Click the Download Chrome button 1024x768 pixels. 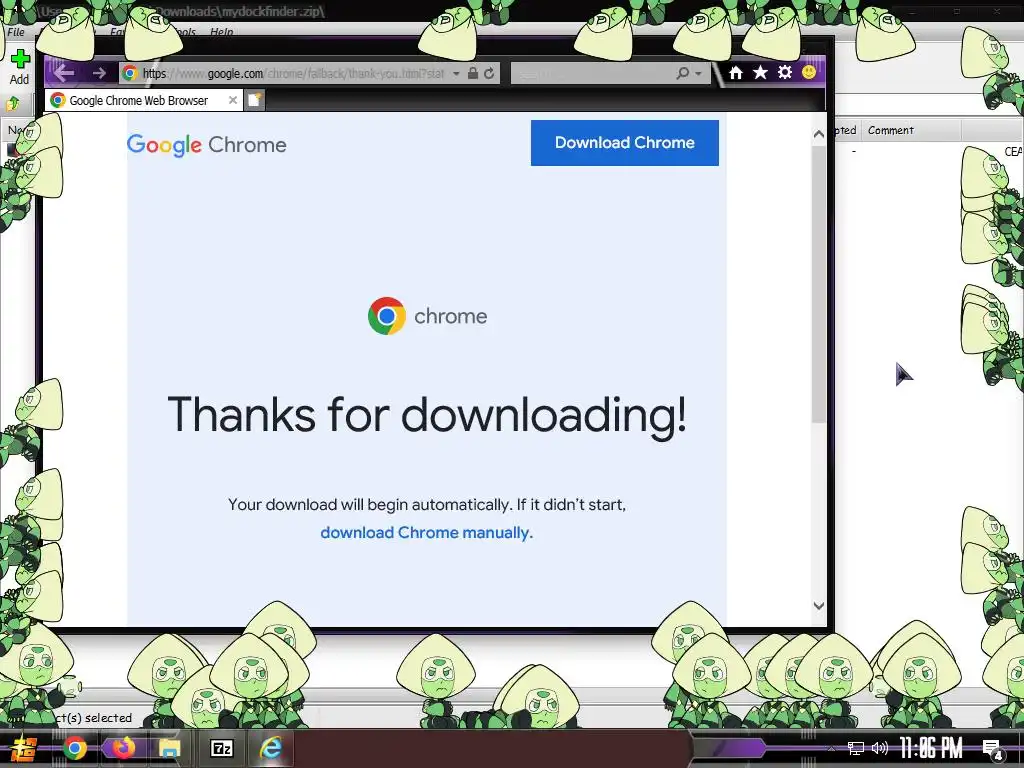624,142
